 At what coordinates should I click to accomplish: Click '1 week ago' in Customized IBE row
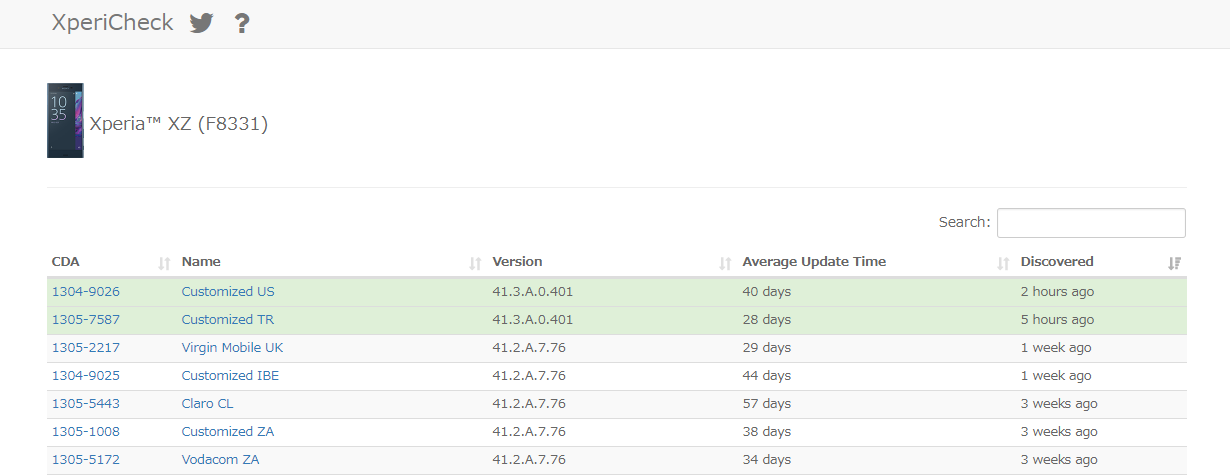click(1056, 376)
